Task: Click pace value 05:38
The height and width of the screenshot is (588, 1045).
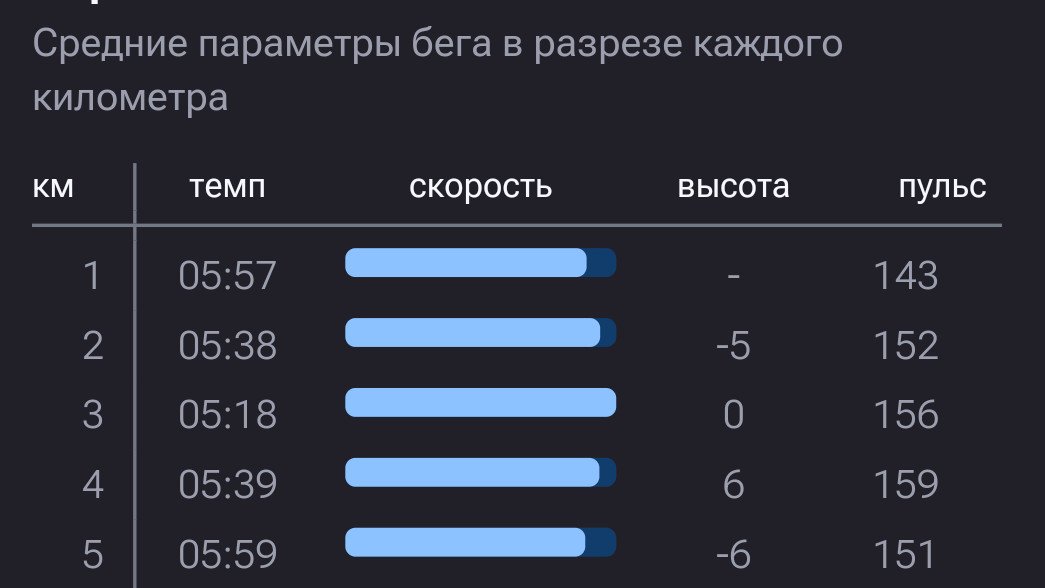Action: click(227, 345)
